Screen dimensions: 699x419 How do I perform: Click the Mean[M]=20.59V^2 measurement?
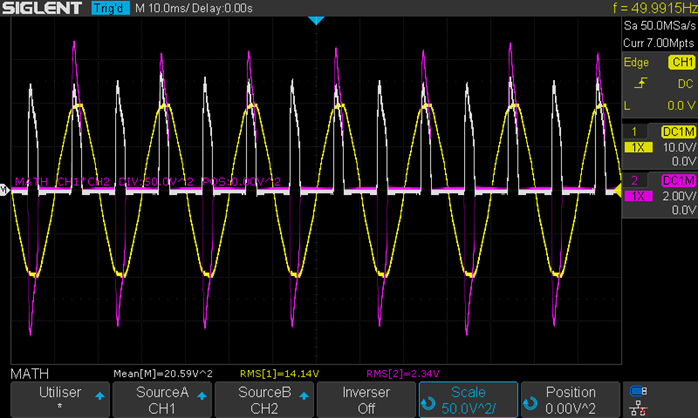(163, 374)
